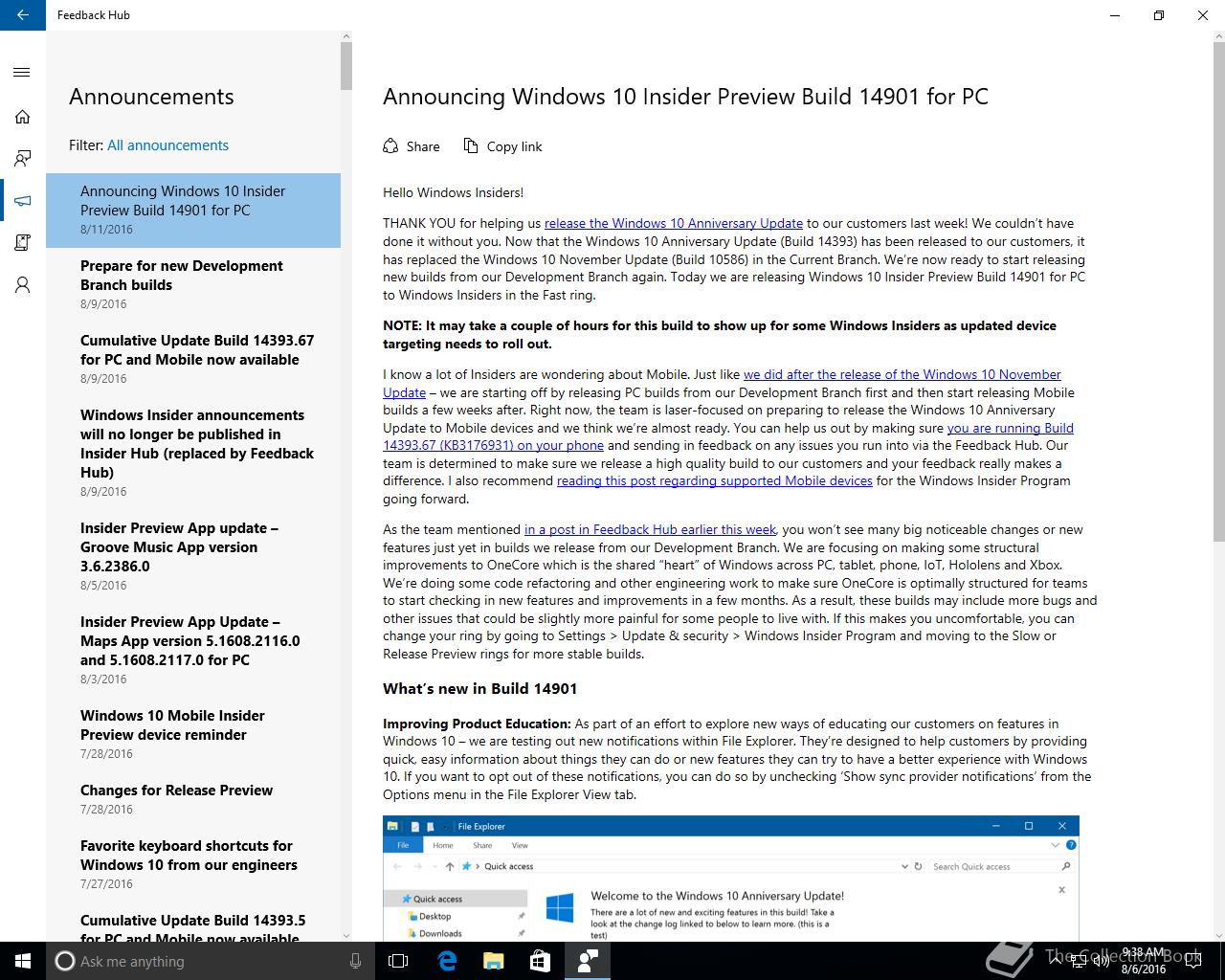Open the Profile person icon in sidebar

[22, 285]
